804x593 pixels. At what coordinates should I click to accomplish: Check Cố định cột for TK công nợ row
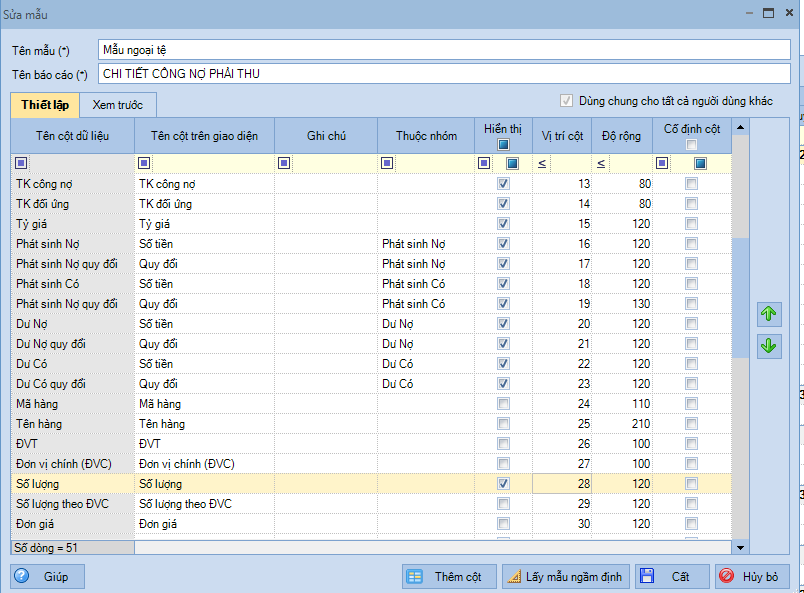point(691,184)
